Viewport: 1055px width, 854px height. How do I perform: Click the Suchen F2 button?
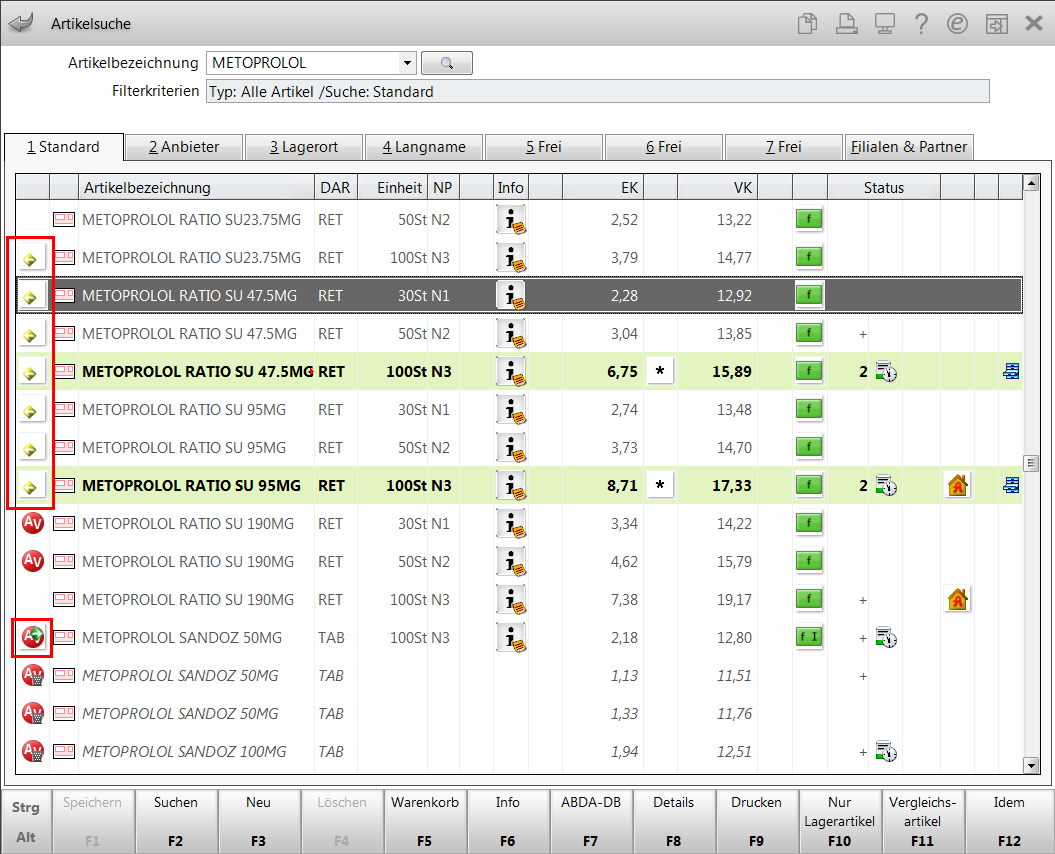176,821
